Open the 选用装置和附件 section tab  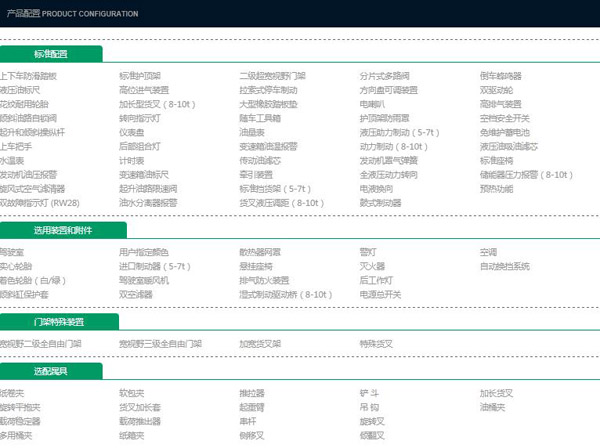[58, 230]
